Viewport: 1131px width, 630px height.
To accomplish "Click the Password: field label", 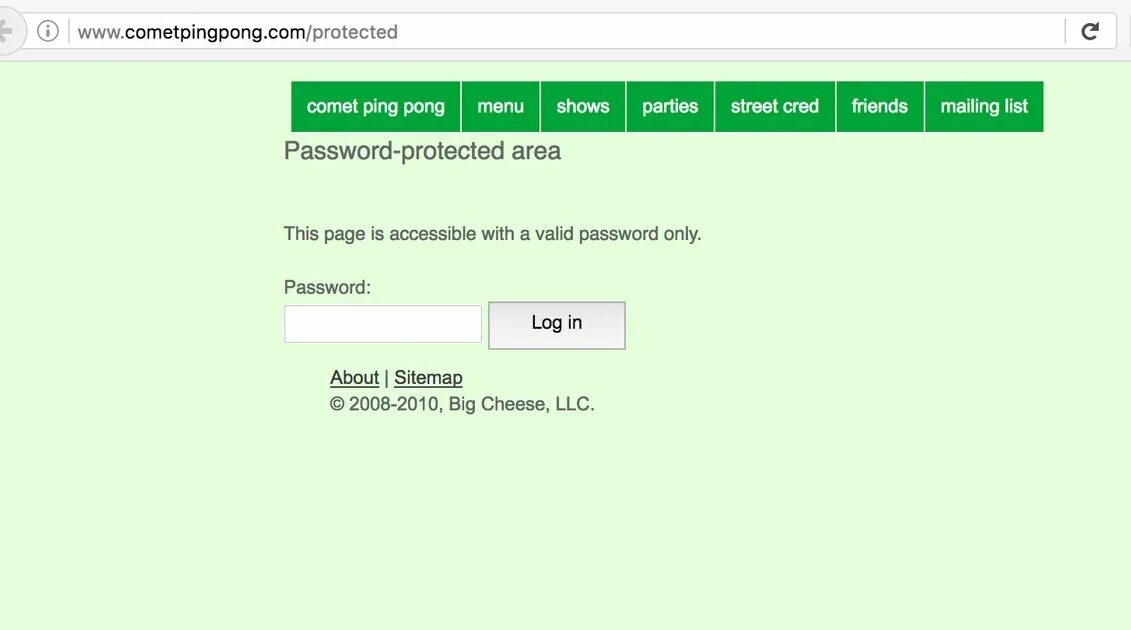I will (327, 287).
